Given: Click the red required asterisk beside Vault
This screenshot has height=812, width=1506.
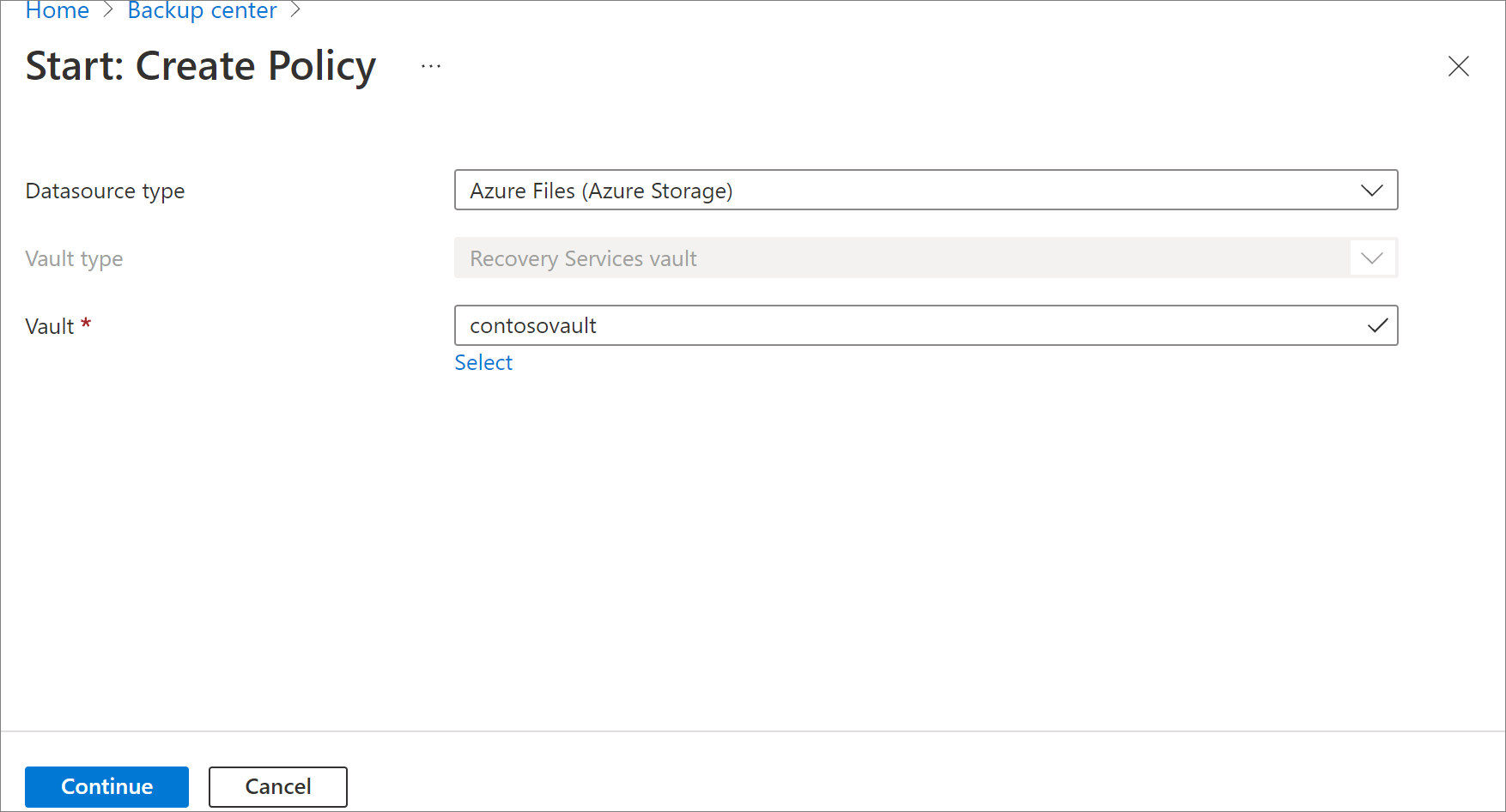Looking at the screenshot, I should point(86,324).
